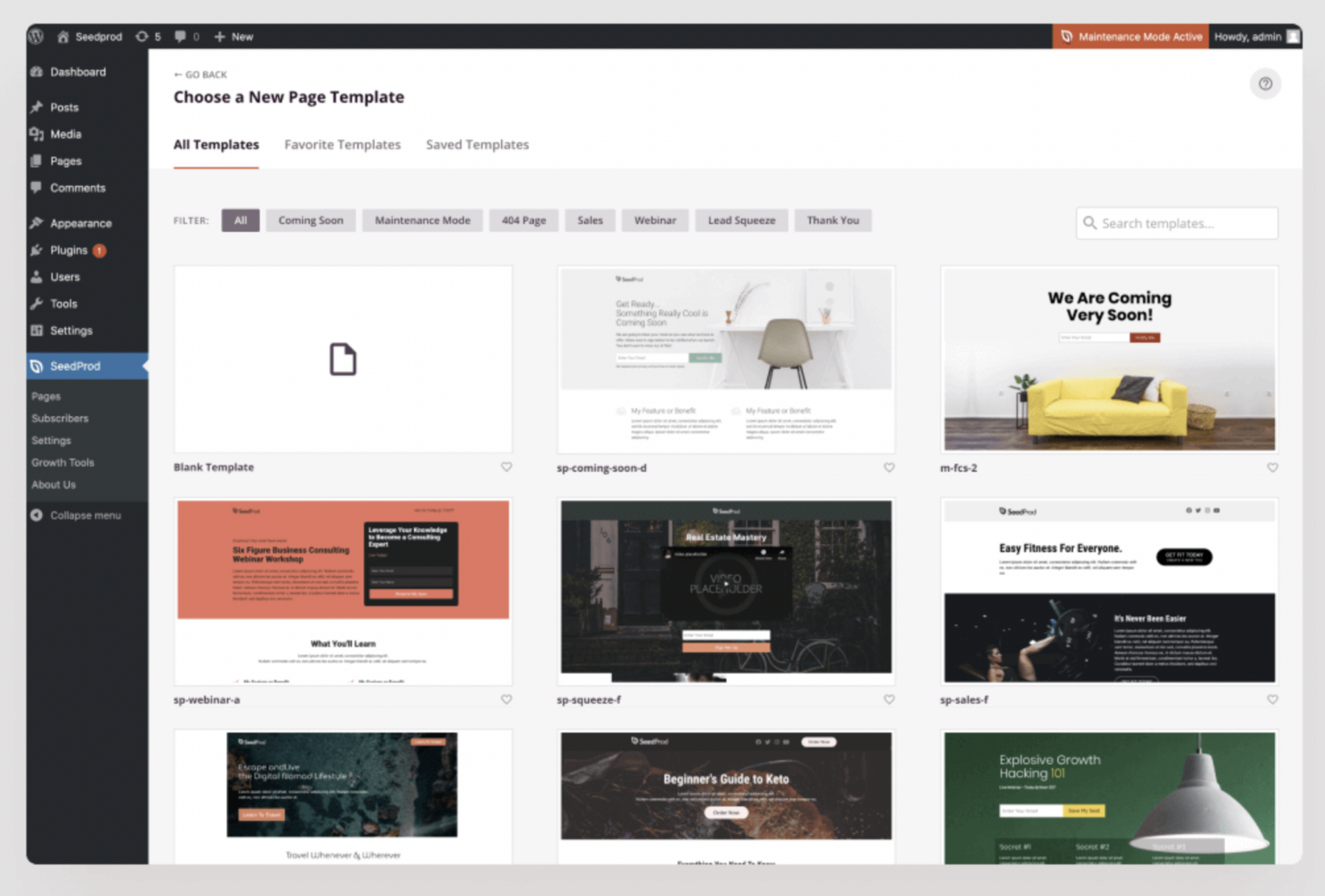
Task: Select the SeedProd sidebar menu
Action: pyautogui.click(x=87, y=366)
